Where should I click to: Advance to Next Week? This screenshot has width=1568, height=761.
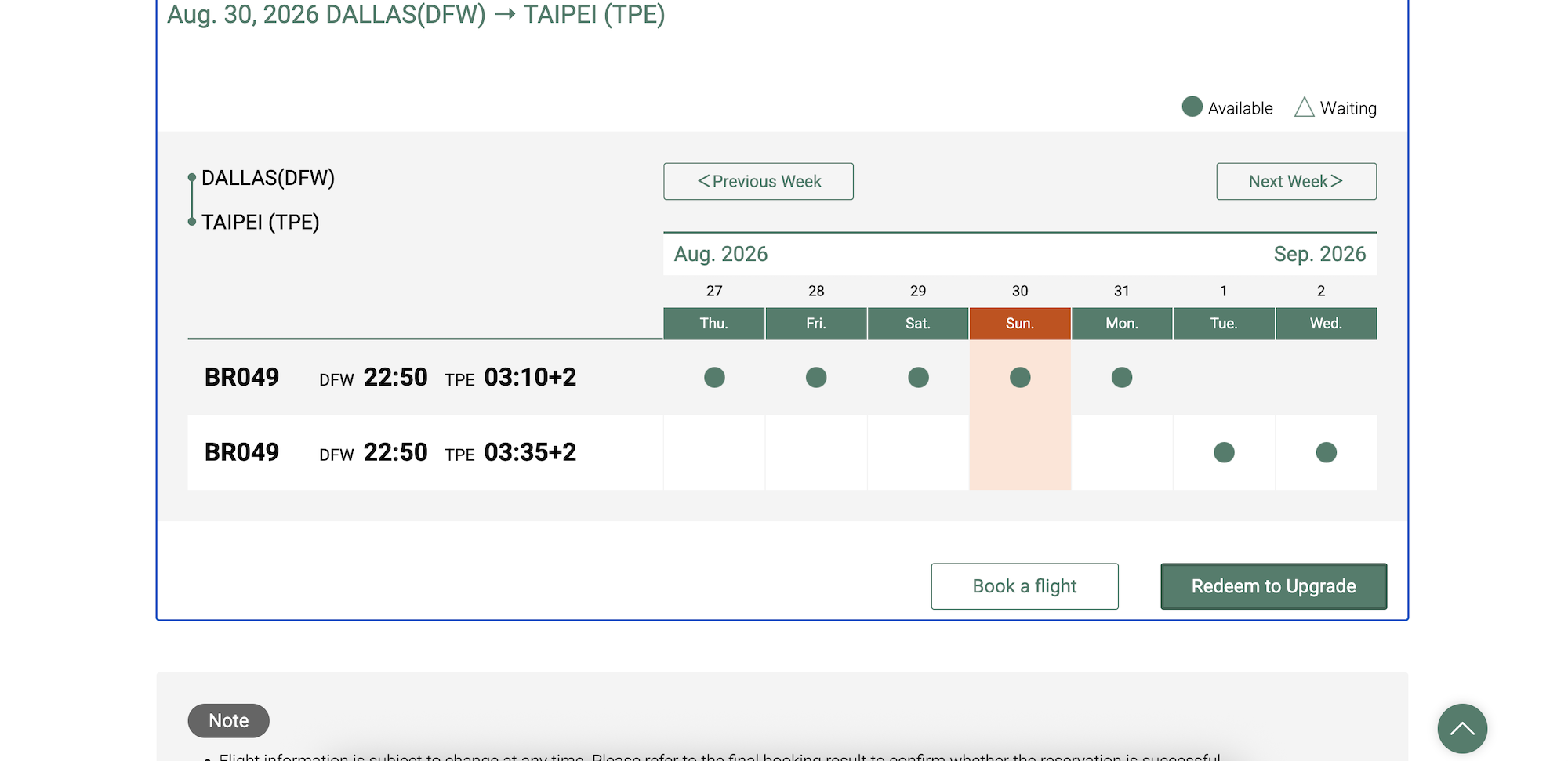click(x=1296, y=181)
